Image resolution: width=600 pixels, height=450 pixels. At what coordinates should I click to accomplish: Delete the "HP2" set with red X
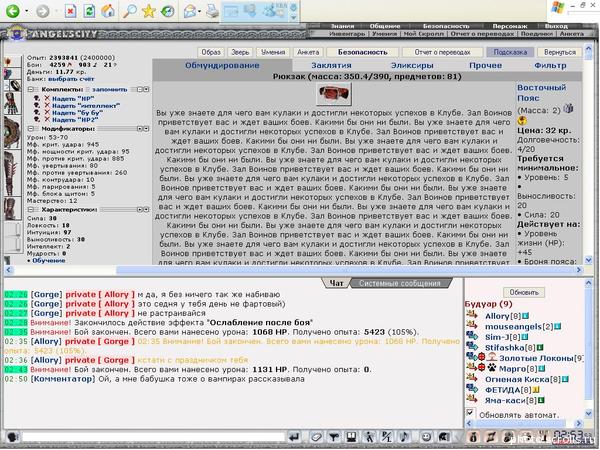[x=47, y=119]
